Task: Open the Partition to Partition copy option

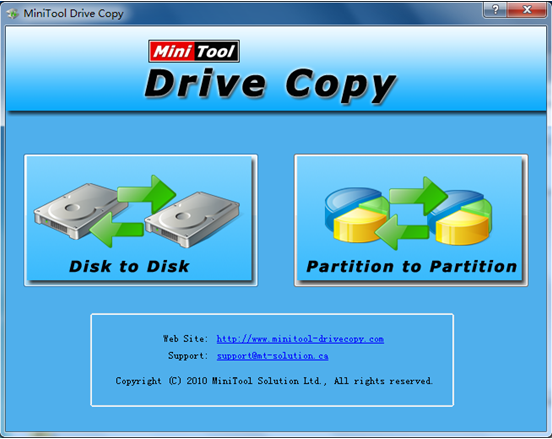Action: (x=411, y=220)
